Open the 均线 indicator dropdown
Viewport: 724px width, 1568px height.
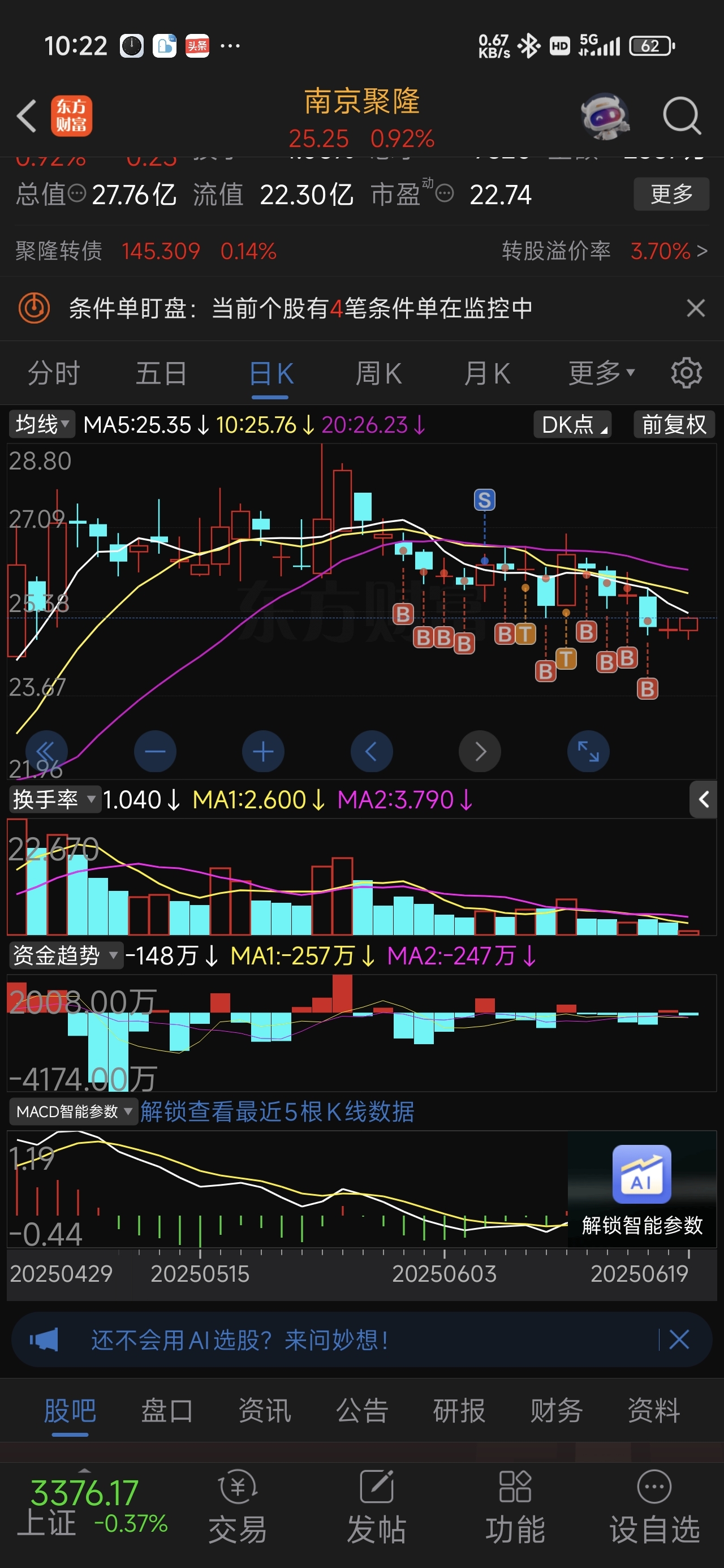tap(41, 424)
